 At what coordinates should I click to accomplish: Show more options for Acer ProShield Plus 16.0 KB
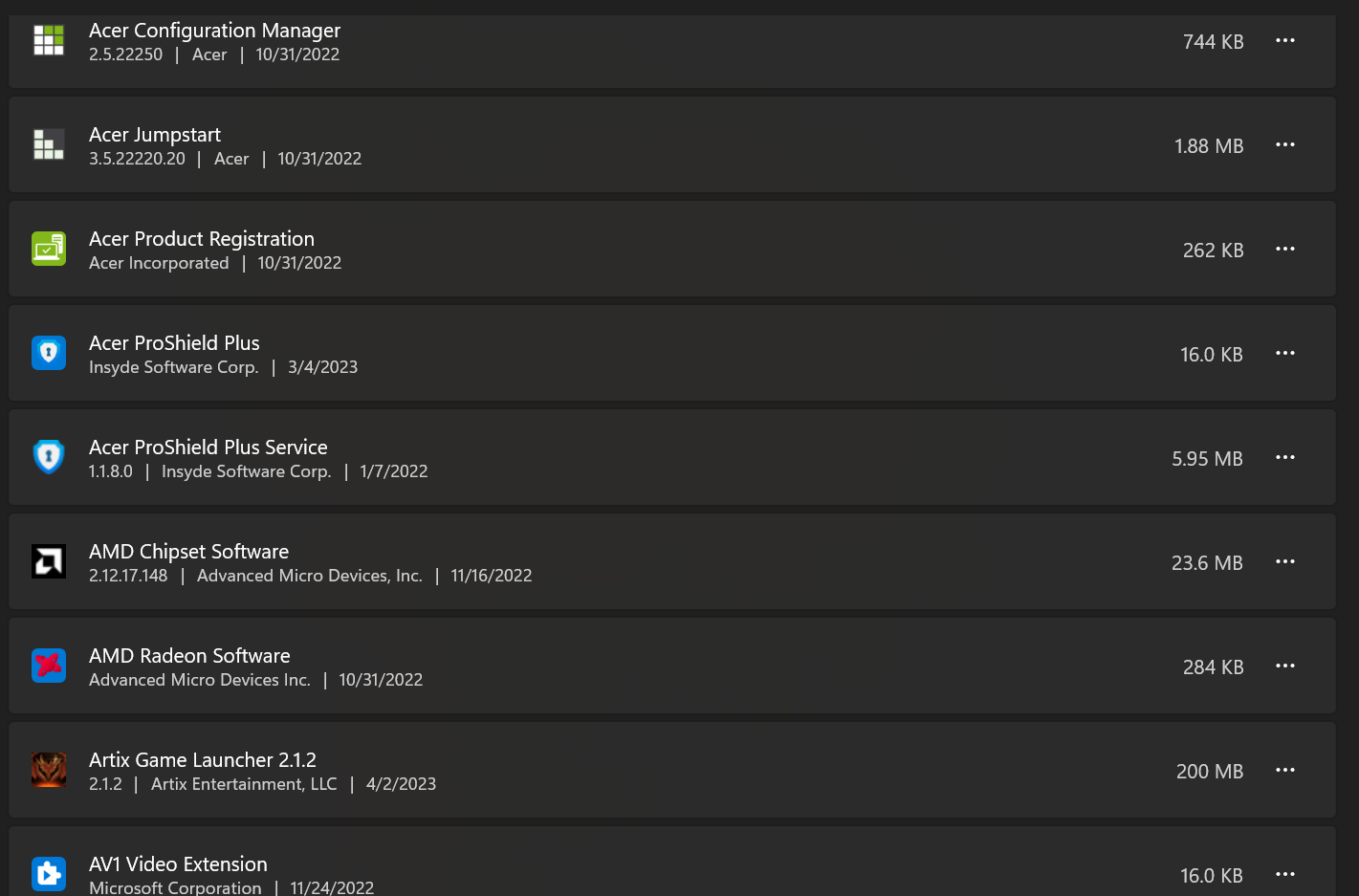pyautogui.click(x=1285, y=353)
